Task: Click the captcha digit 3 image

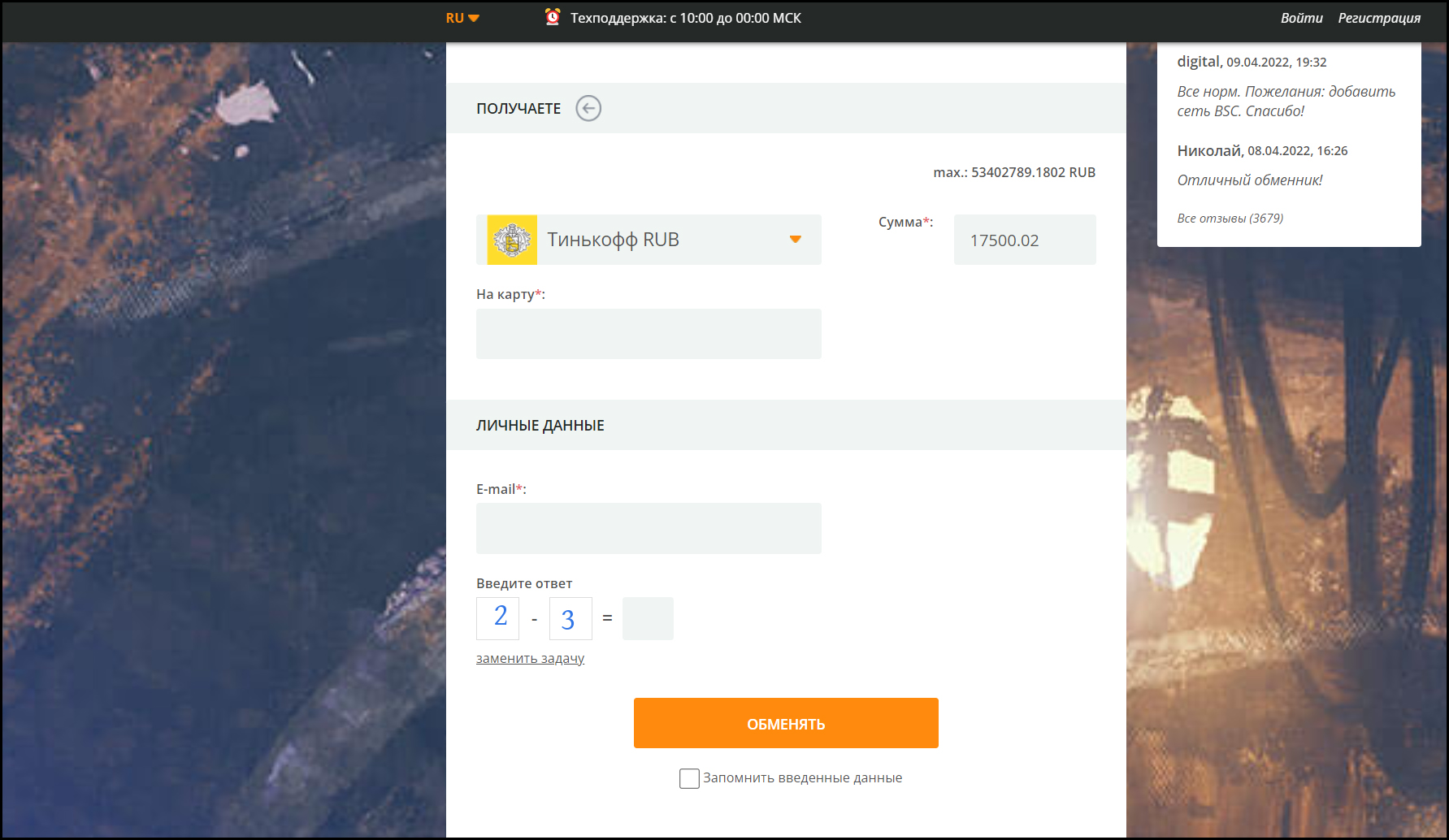Action: pos(570,618)
